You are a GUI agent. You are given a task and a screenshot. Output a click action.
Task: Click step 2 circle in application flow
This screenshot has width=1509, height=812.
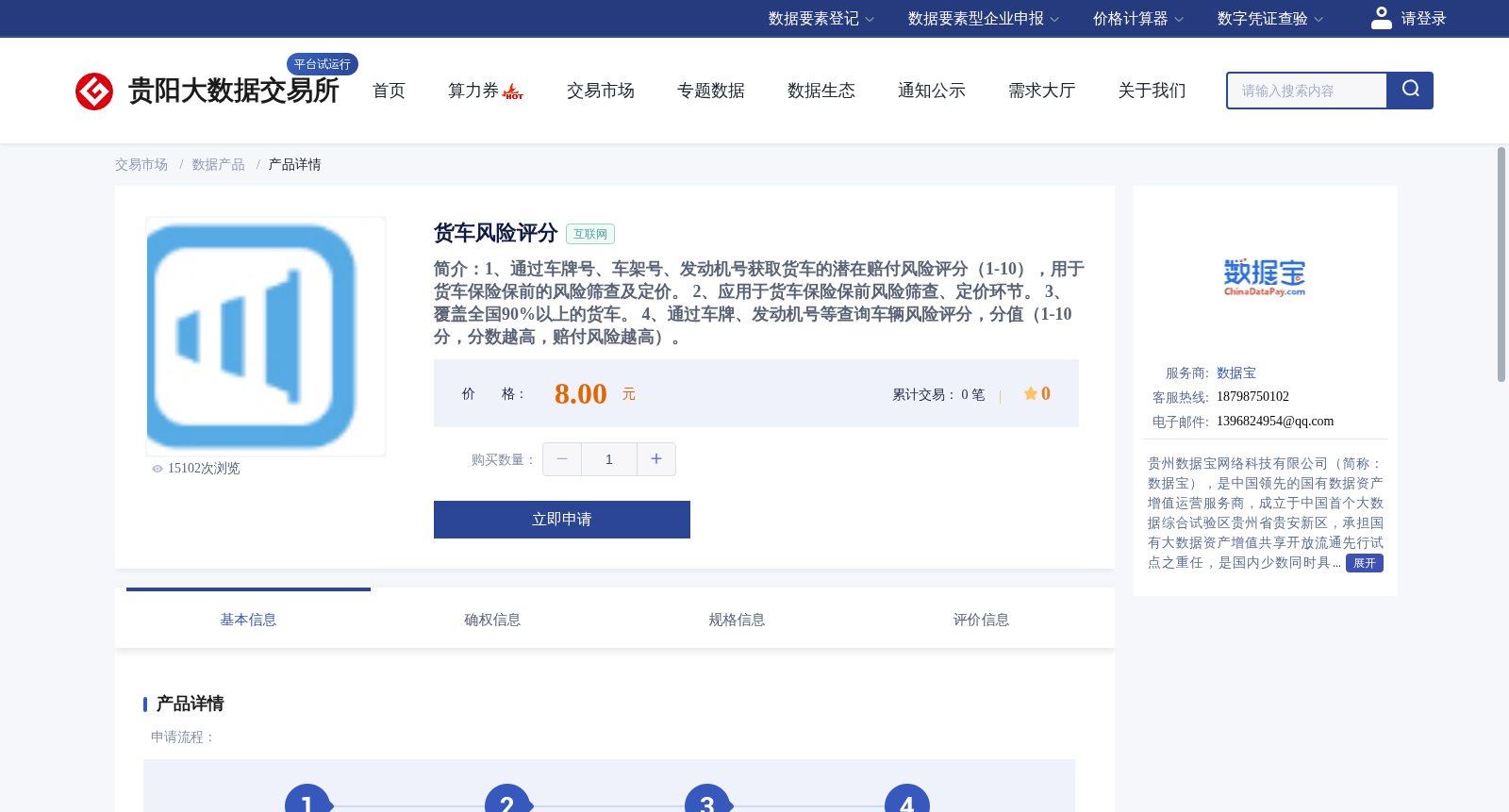[x=507, y=798]
